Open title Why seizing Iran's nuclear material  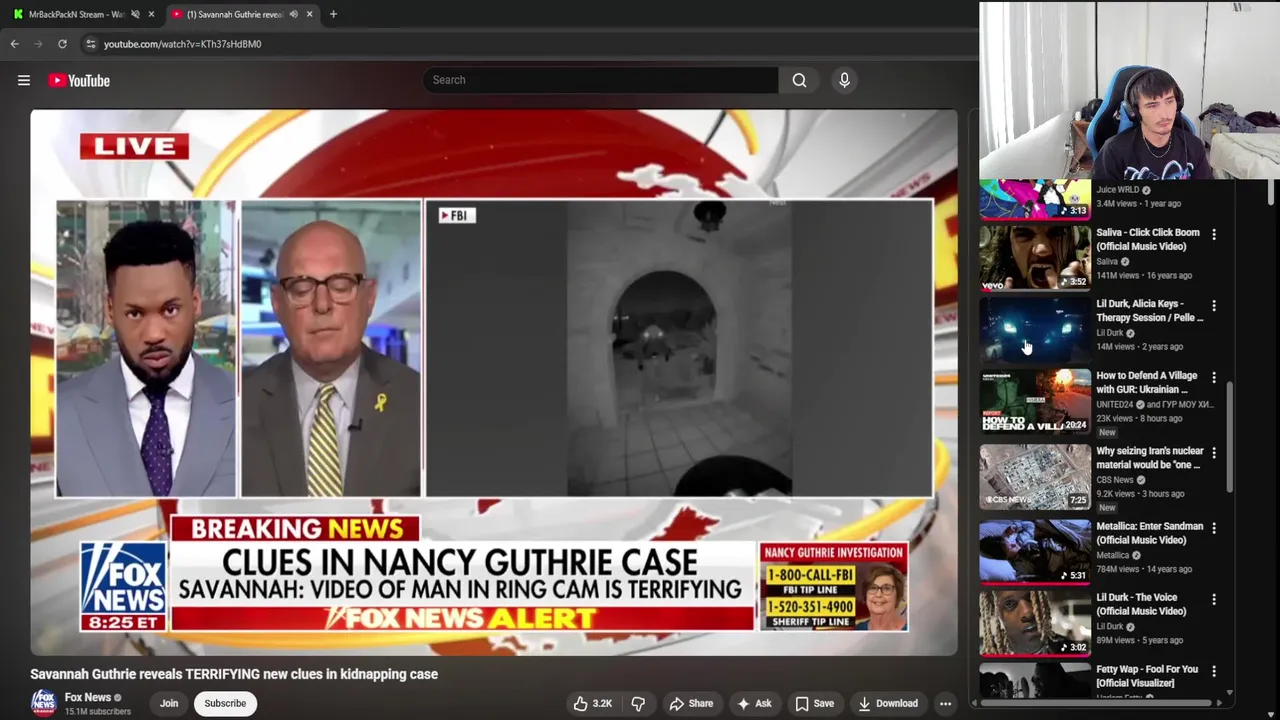click(x=1149, y=457)
